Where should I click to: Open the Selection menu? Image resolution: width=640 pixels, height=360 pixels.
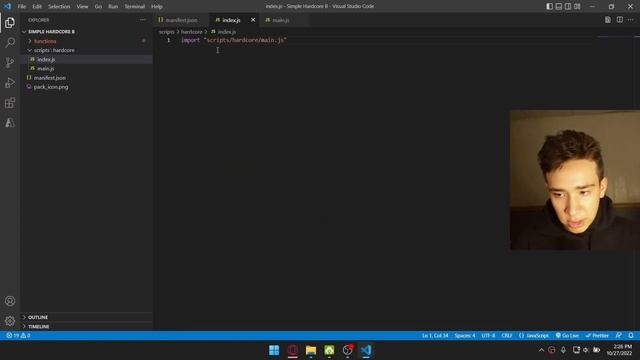coord(59,7)
